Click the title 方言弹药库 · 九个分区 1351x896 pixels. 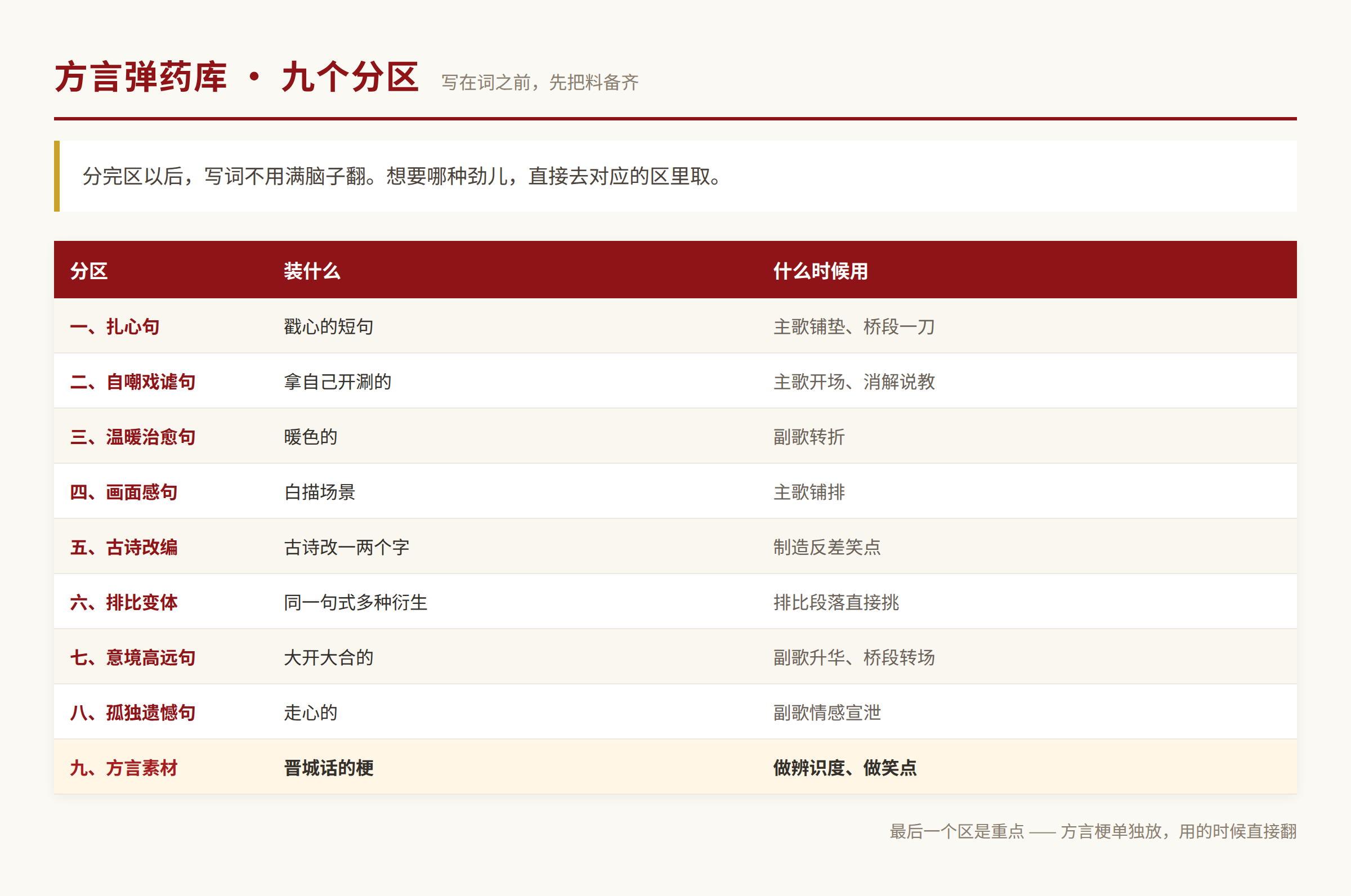pos(237,77)
